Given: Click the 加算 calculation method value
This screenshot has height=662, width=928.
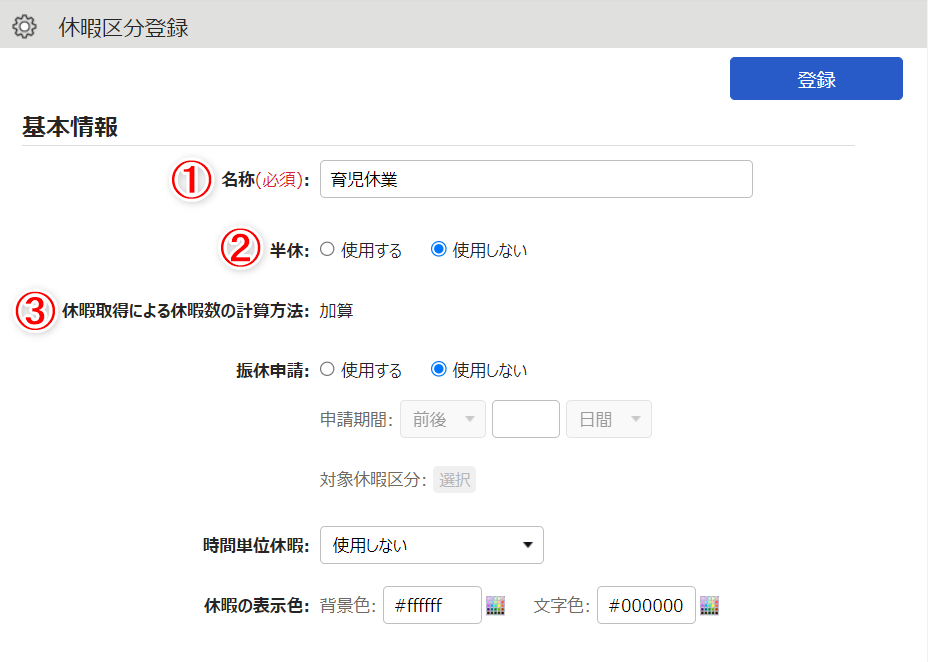Looking at the screenshot, I should [x=336, y=311].
